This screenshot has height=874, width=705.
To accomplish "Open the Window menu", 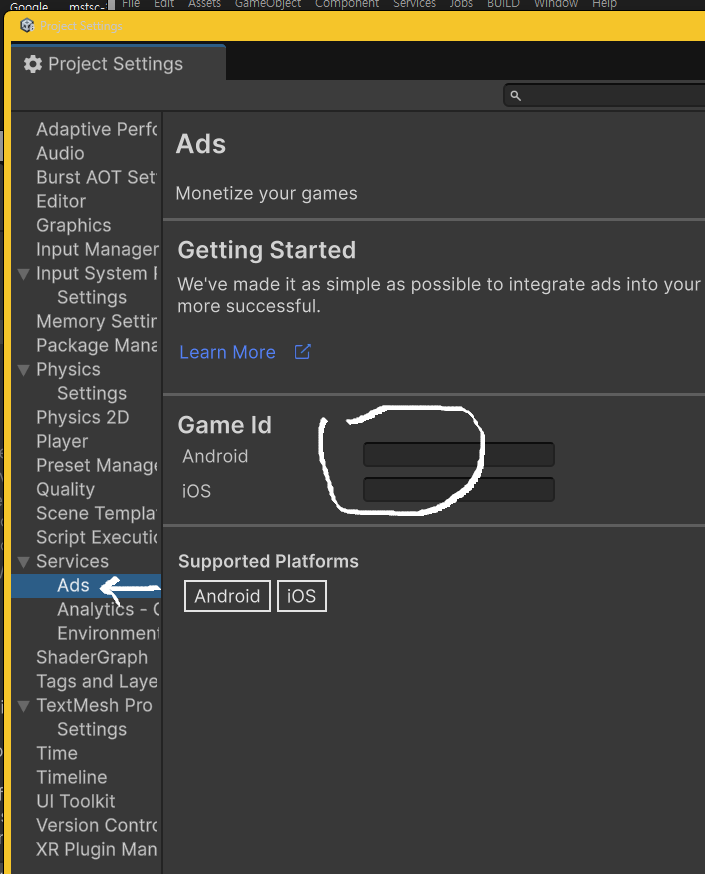I will (556, 4).
